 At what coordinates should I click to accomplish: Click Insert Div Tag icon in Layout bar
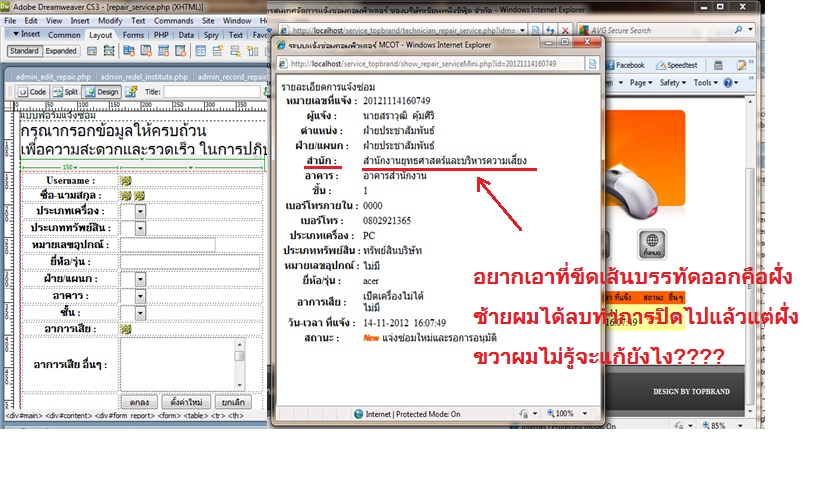(92, 51)
